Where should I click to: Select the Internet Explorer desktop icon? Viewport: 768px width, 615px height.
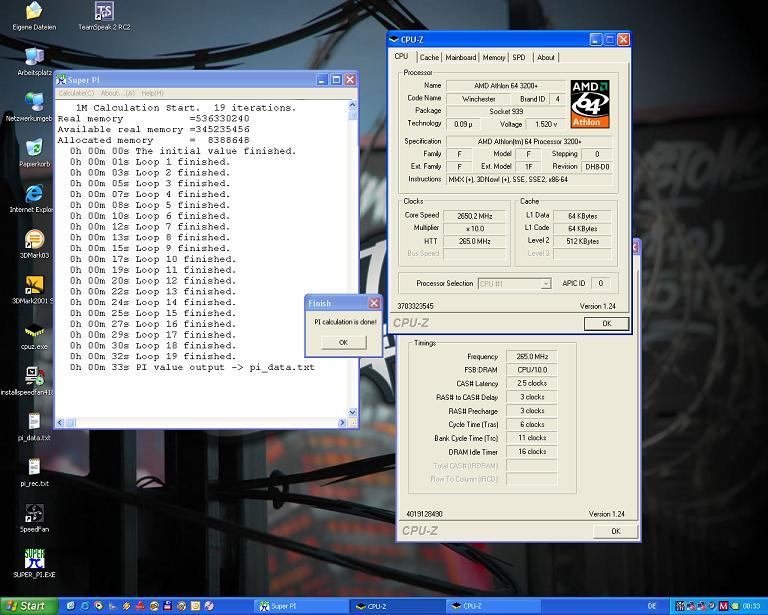[x=34, y=193]
